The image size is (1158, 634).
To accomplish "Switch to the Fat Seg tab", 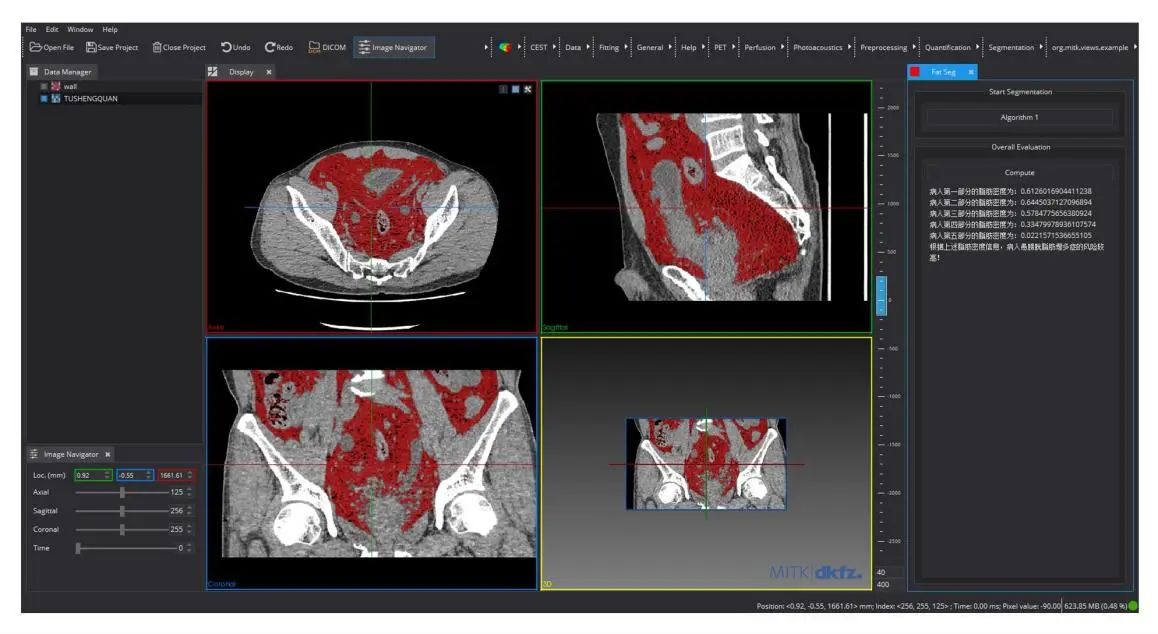I will pyautogui.click(x=942, y=72).
